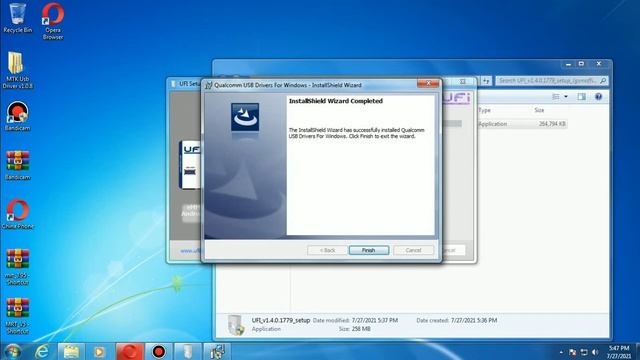This screenshot has width=640, height=360.
Task: Switch to the installer taskbar button
Action: pyautogui.click(x=217, y=351)
